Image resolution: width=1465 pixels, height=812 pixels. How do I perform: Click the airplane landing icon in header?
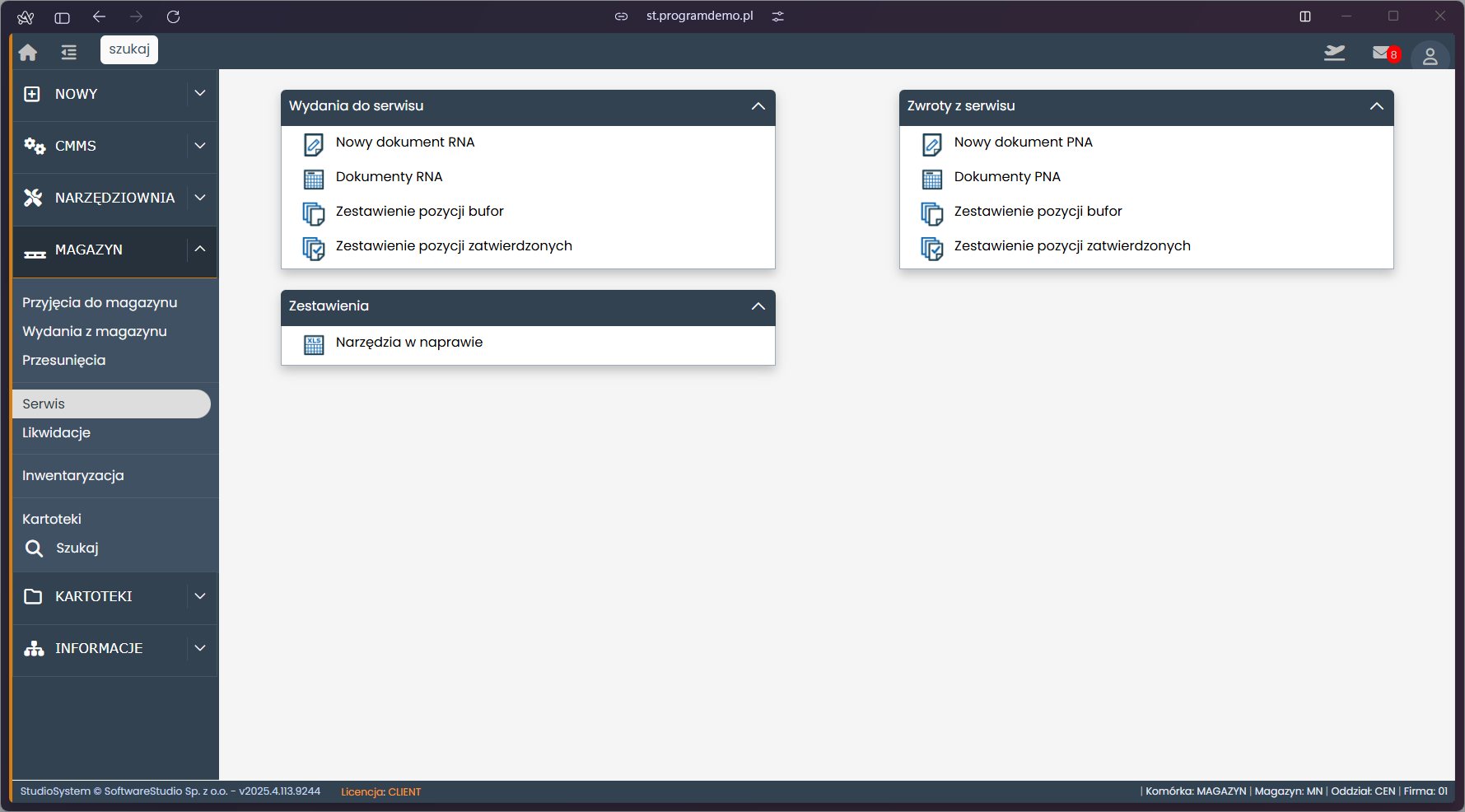point(1334,54)
